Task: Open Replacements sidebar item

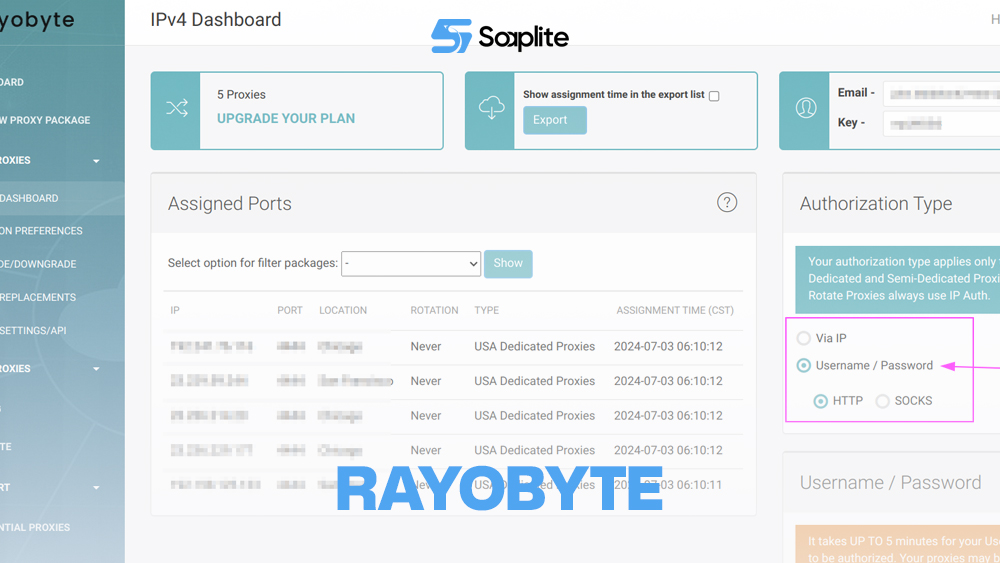Action: coord(38,297)
